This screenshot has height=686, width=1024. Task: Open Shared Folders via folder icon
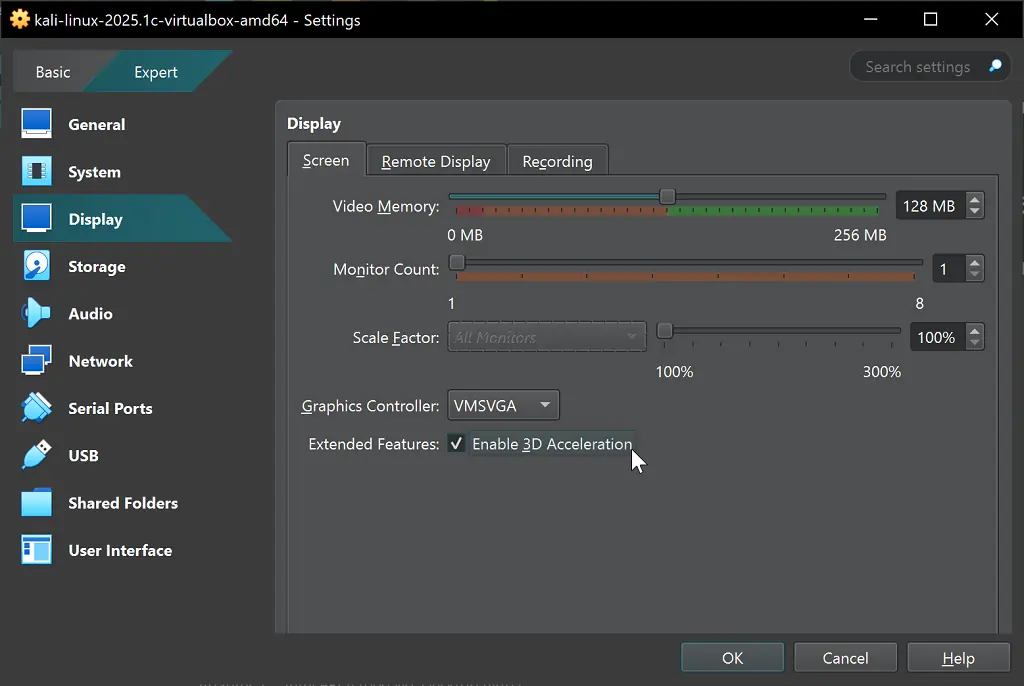[x=36, y=502]
